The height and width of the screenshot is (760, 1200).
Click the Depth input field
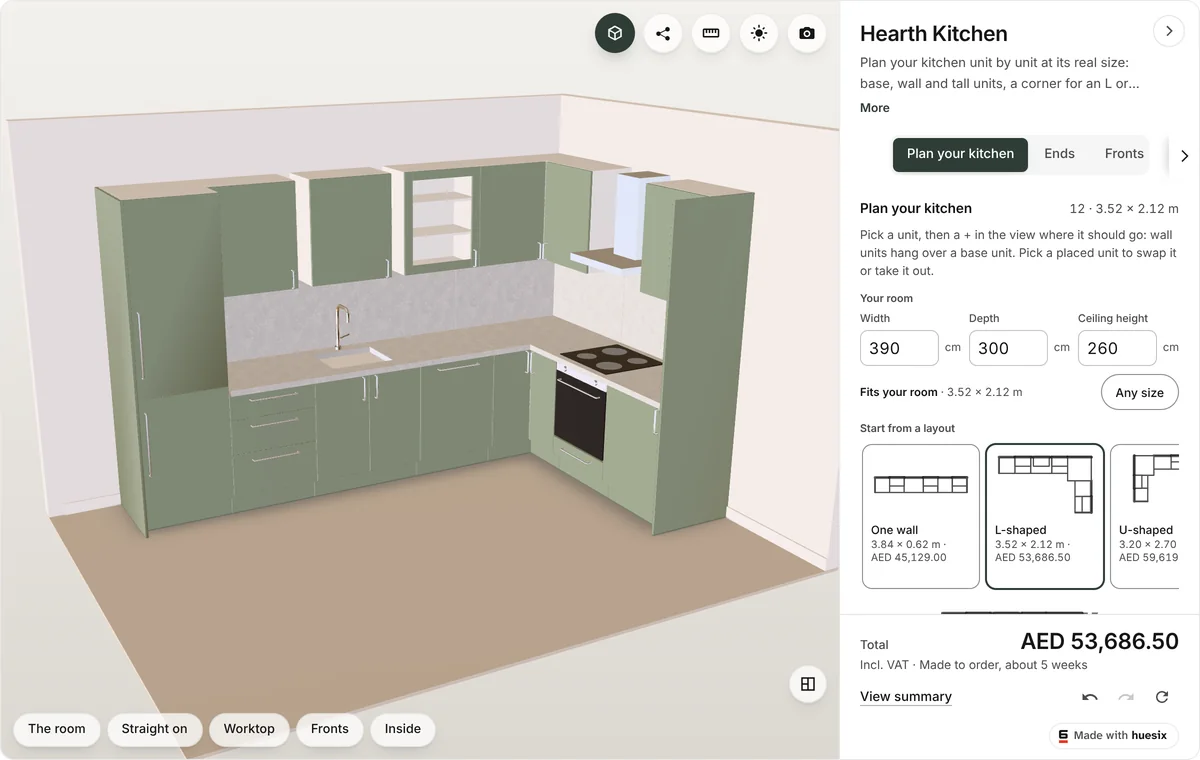1008,348
